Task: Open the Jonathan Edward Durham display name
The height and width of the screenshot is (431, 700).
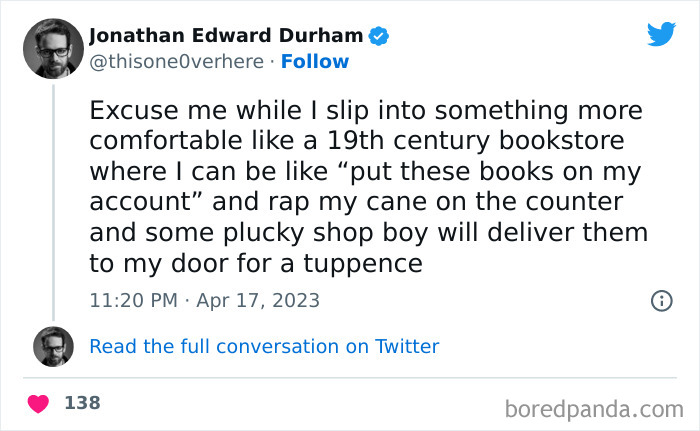Action: [x=226, y=36]
